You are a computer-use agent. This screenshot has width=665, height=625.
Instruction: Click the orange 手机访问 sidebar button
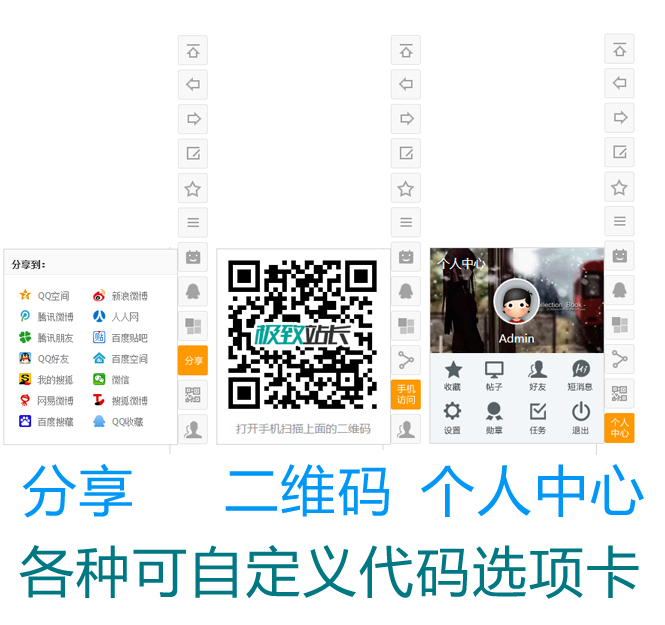pos(406,394)
